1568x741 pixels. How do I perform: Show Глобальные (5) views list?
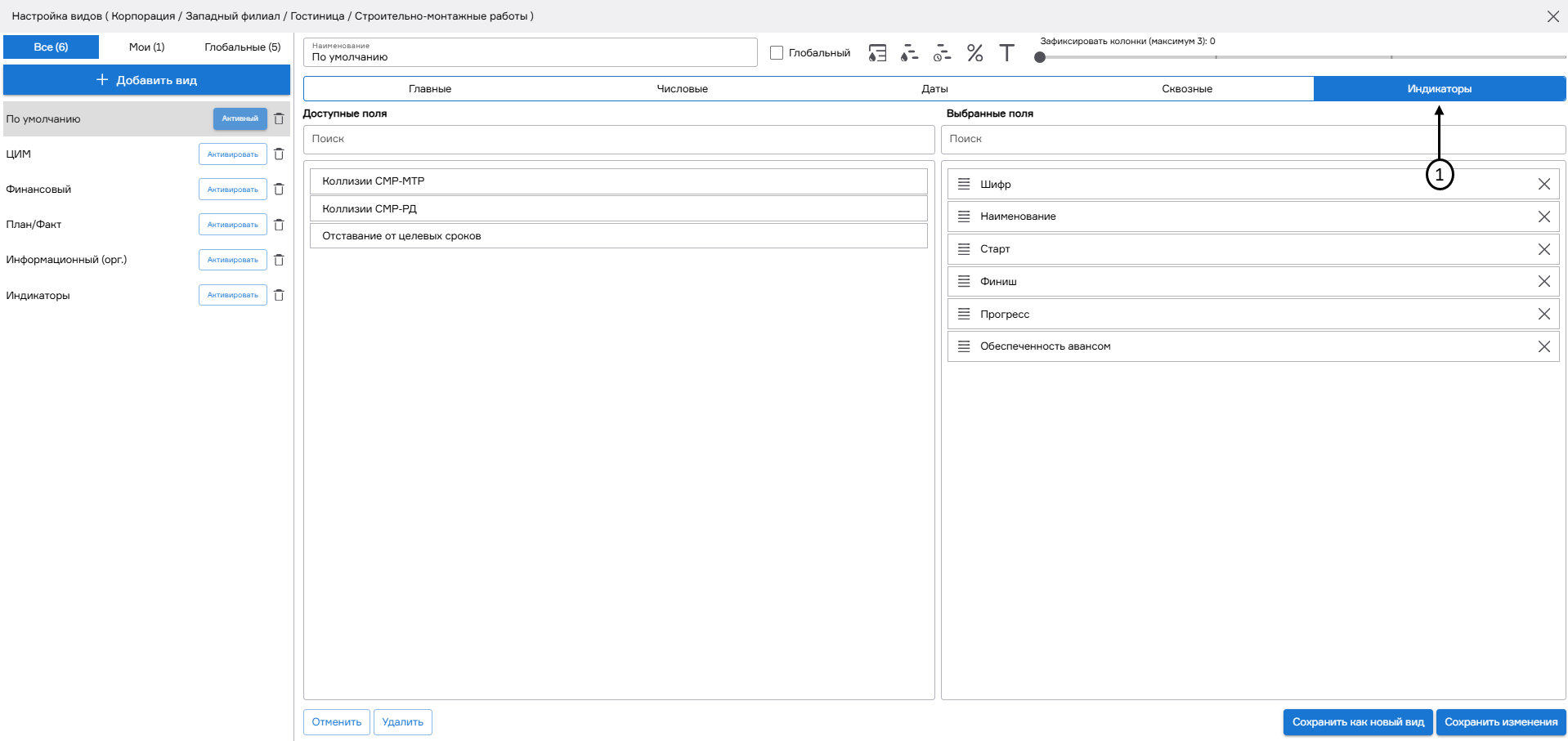[242, 47]
